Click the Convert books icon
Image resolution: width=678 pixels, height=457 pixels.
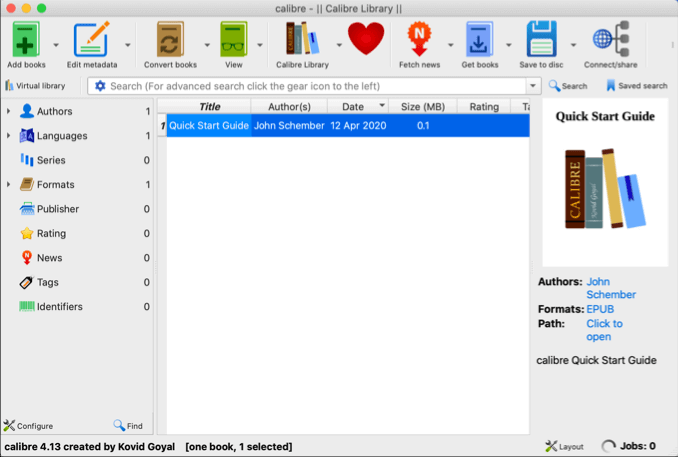[170, 40]
